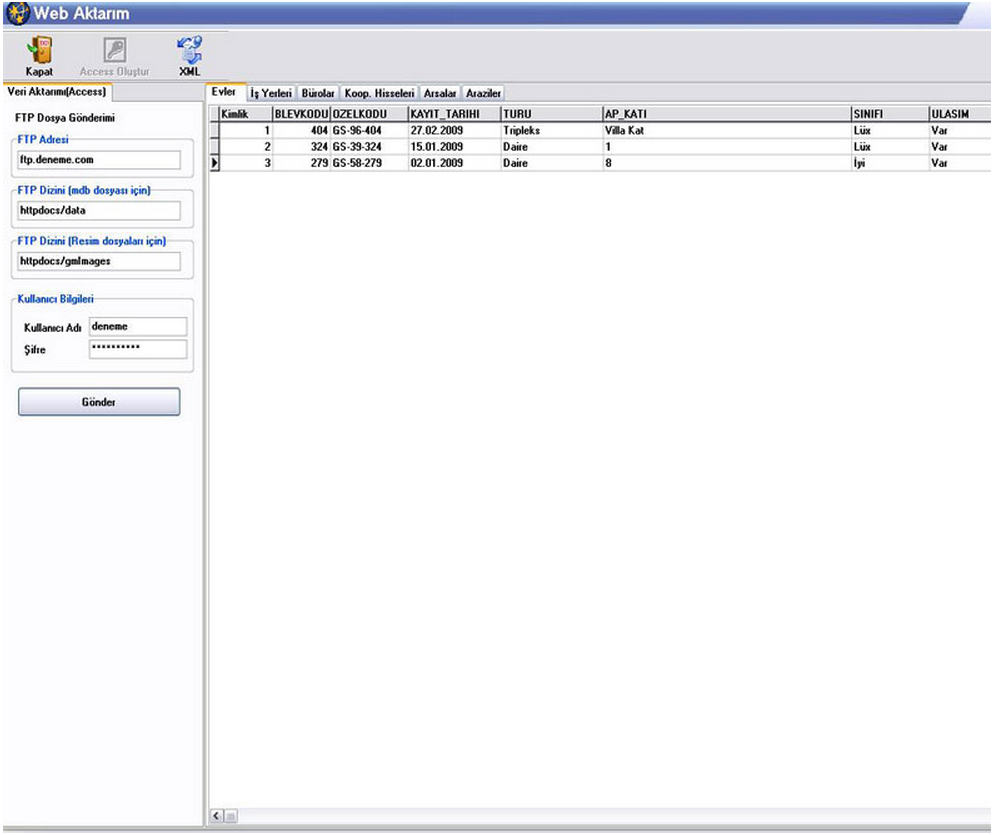Viewport: 1000px width, 835px height.
Task: Click the horizontal scrollbar left arrow
Action: coord(217,816)
